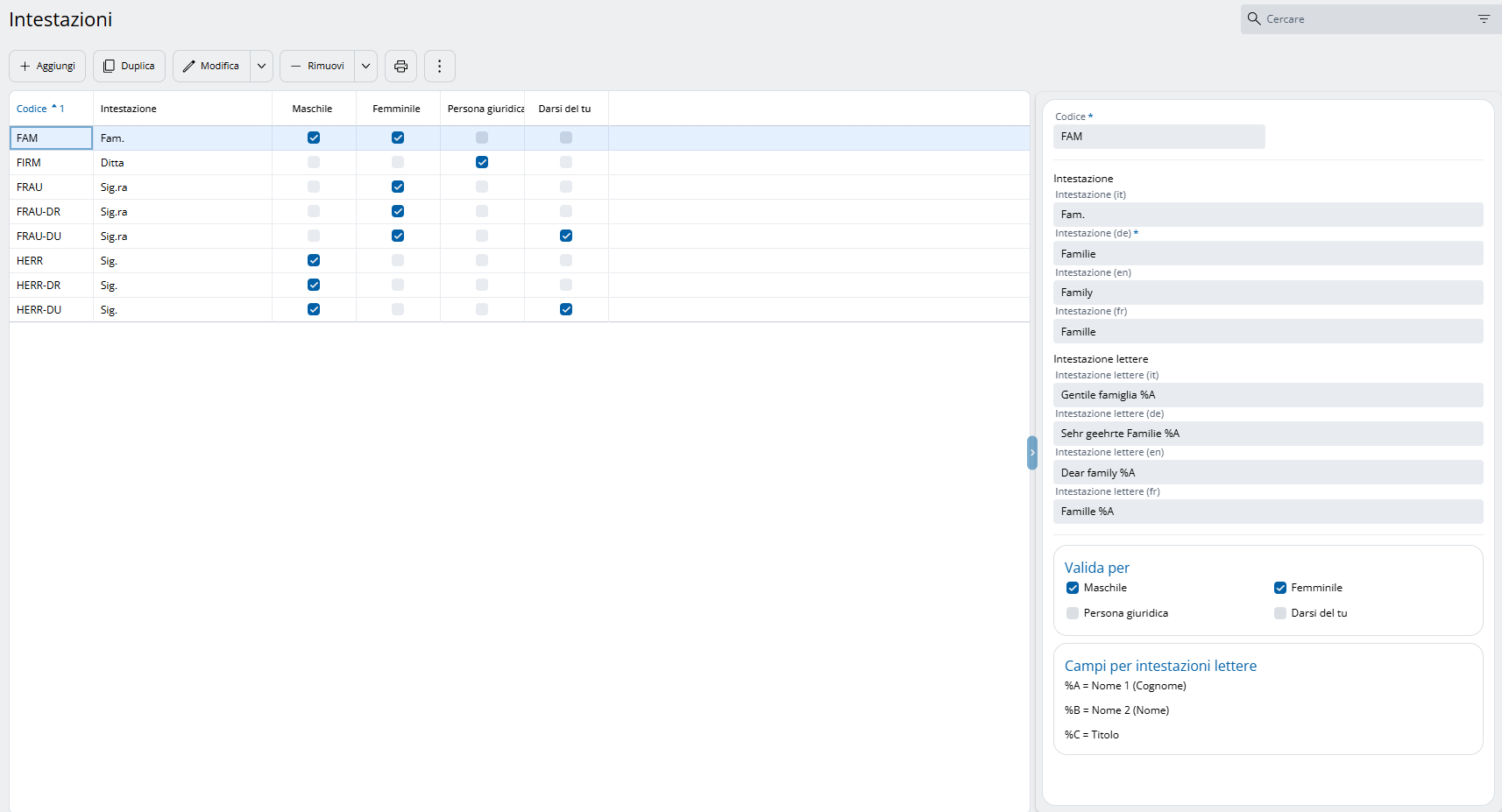This screenshot has height=812, width=1502.
Task: Click the print icon in the toolbar
Action: pos(400,67)
